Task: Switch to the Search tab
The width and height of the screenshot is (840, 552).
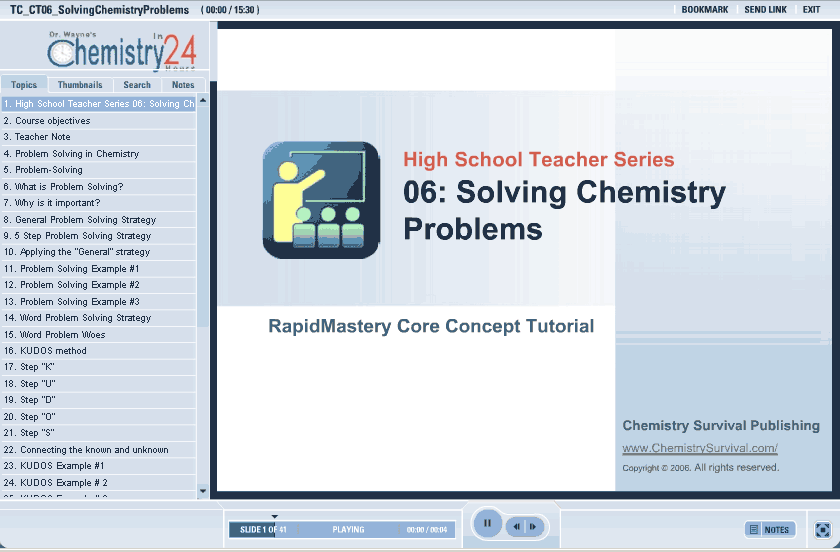Action: tap(137, 85)
